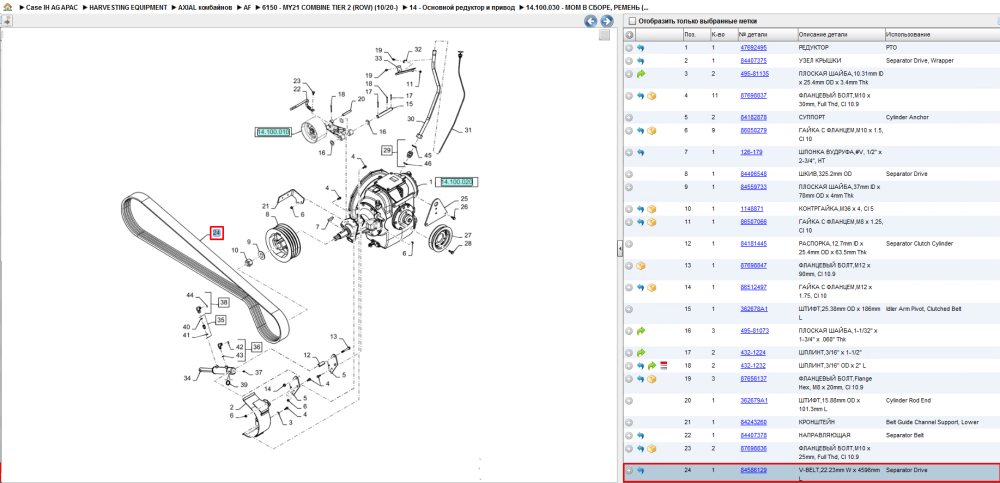Click the blue arrow icon for 84586129
This screenshot has width=1000, height=483.
[x=641, y=470]
